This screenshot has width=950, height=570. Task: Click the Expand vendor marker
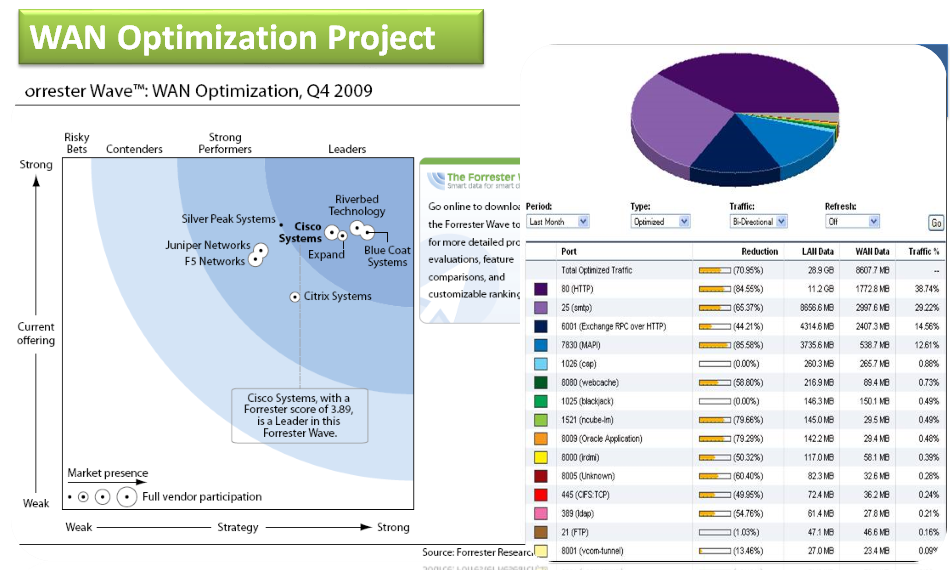click(x=342, y=235)
